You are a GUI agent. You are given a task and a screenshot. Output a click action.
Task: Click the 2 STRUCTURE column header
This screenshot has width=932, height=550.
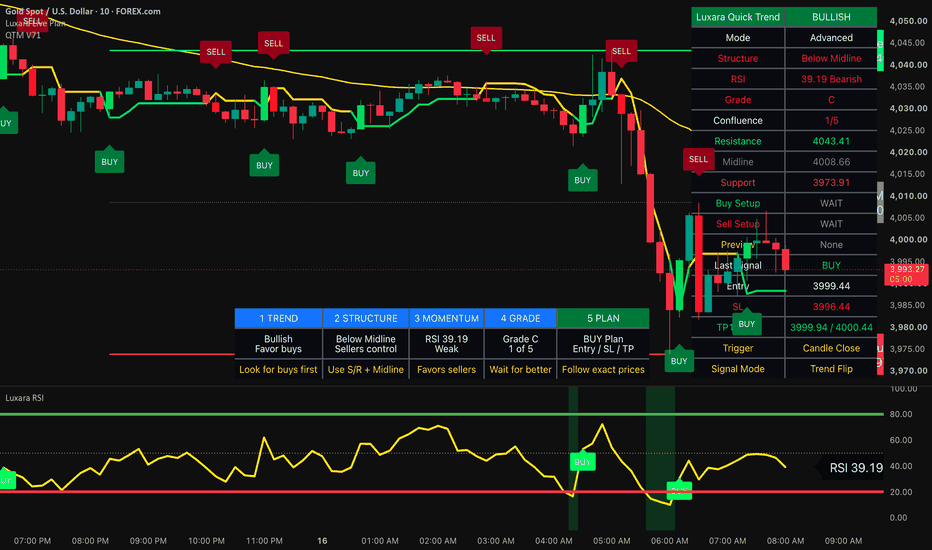tap(366, 318)
